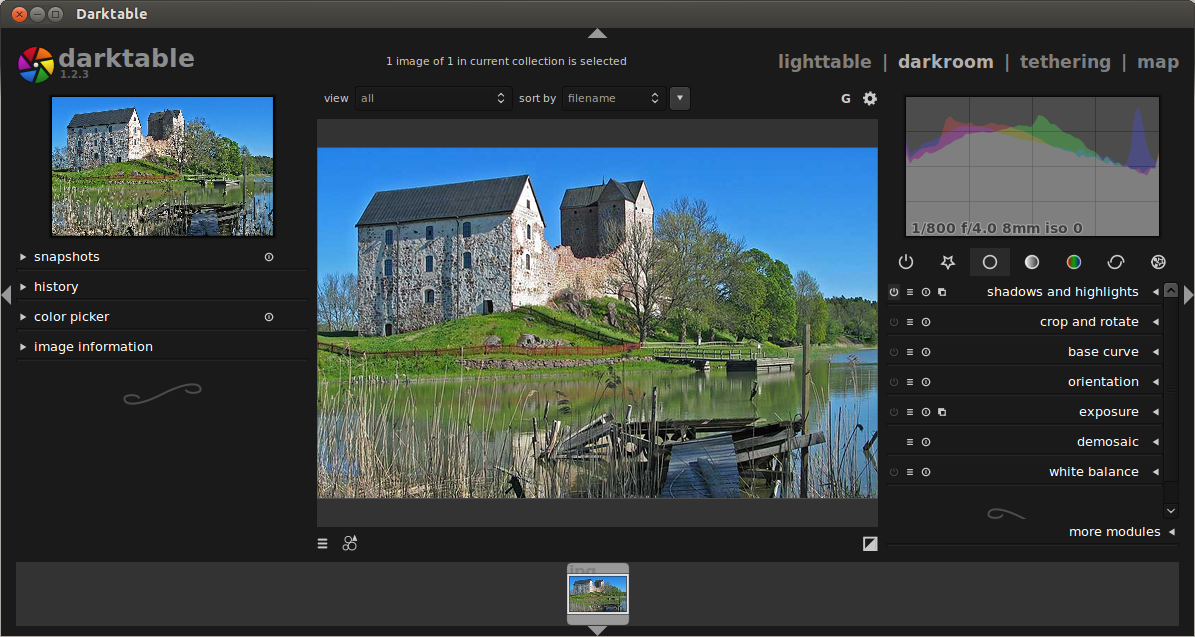Expand the image information panel
The width and height of the screenshot is (1195, 637).
[x=93, y=347]
